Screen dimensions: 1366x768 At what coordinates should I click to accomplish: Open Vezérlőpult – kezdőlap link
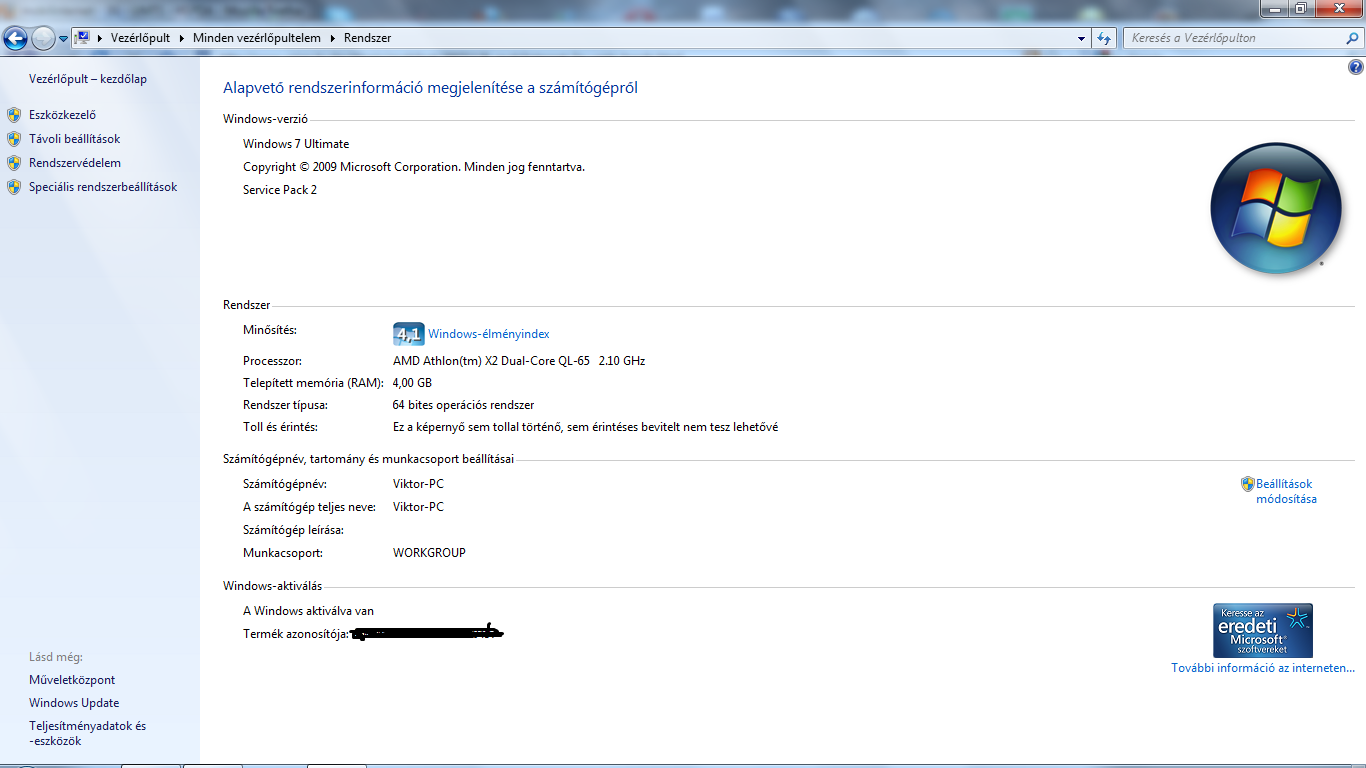point(88,79)
